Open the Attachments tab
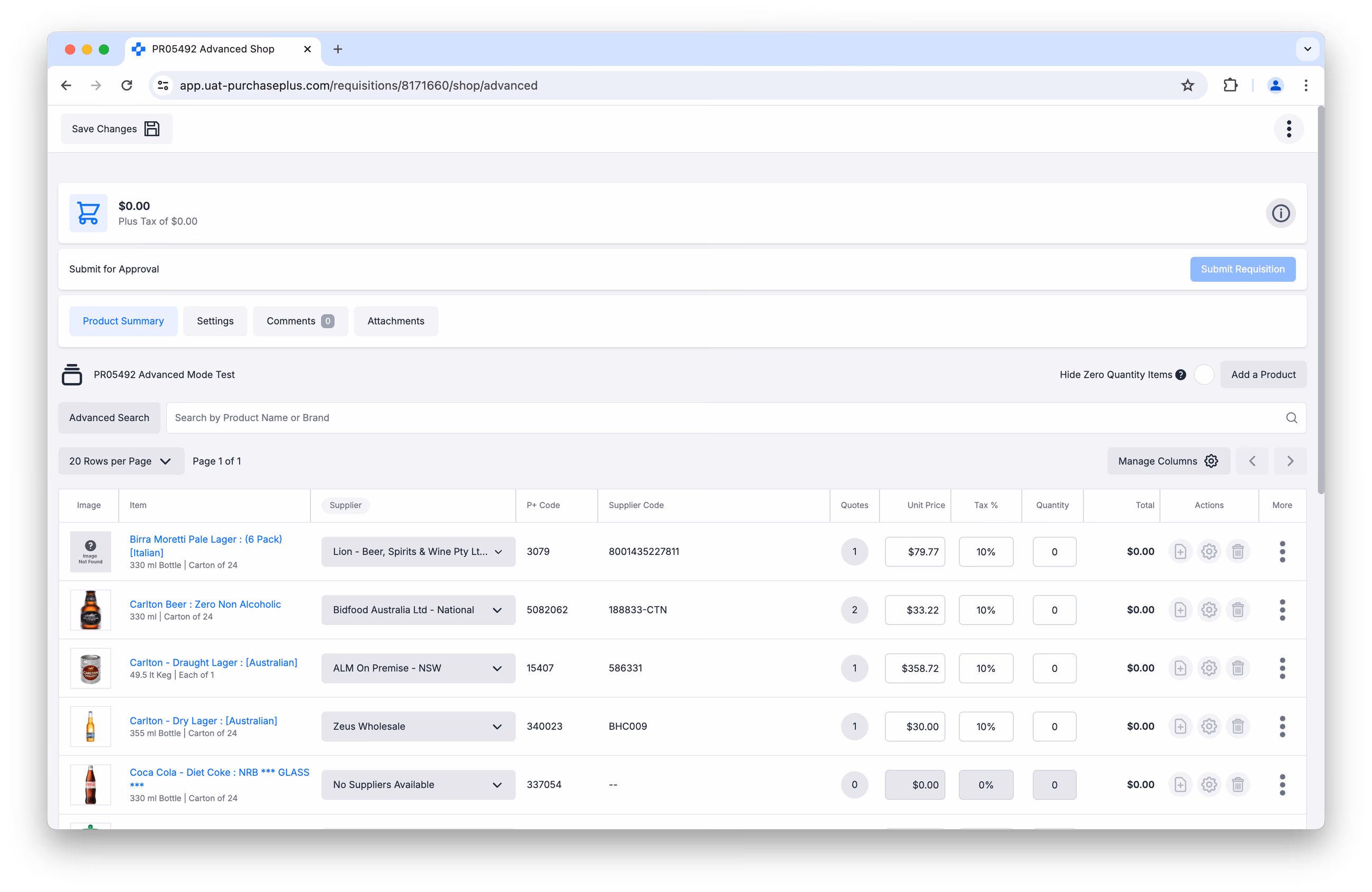The height and width of the screenshot is (892, 1372). coord(395,321)
